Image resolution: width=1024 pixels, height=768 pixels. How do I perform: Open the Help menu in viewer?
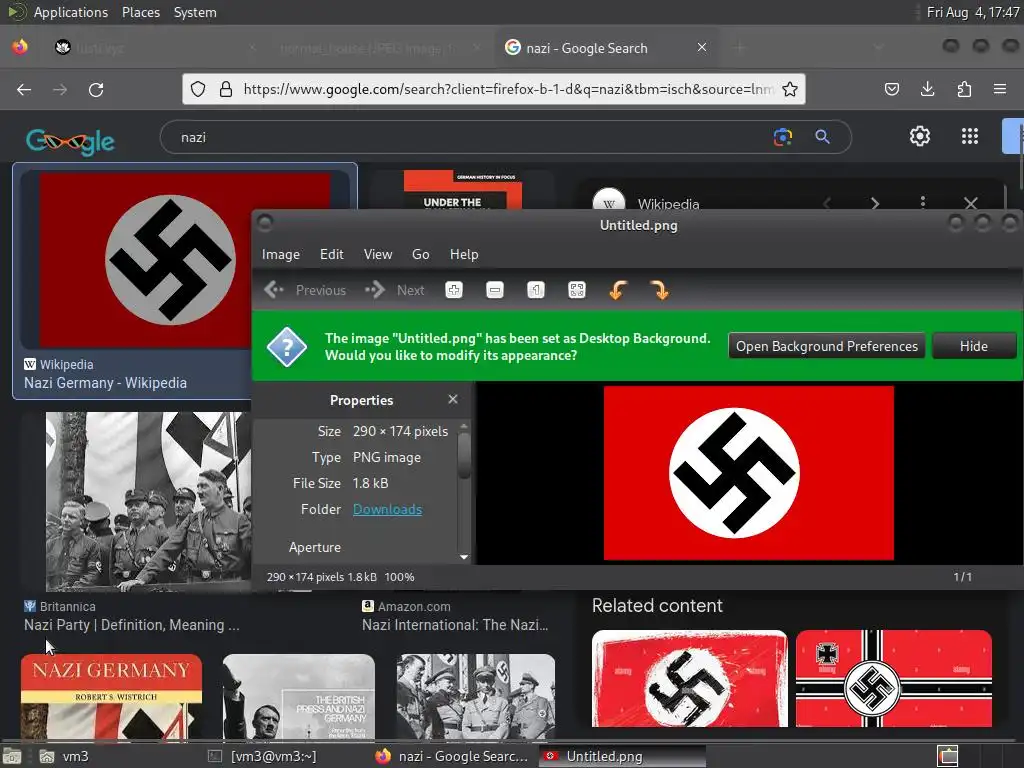[464, 254]
